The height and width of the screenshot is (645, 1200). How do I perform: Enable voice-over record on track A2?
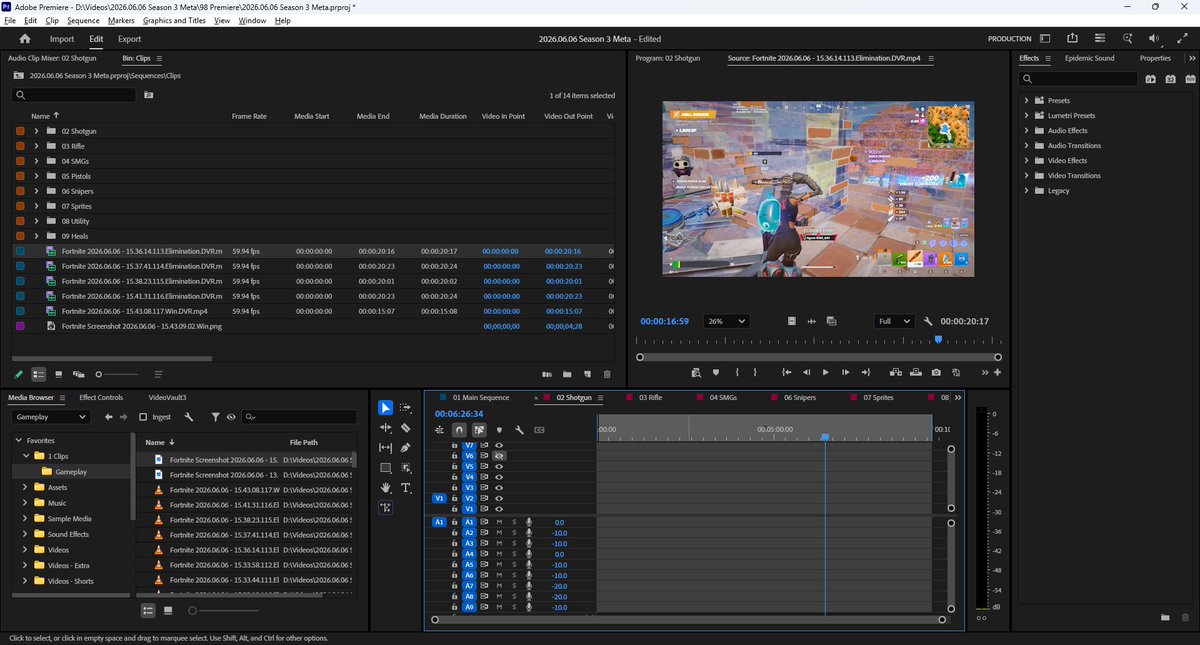529,533
